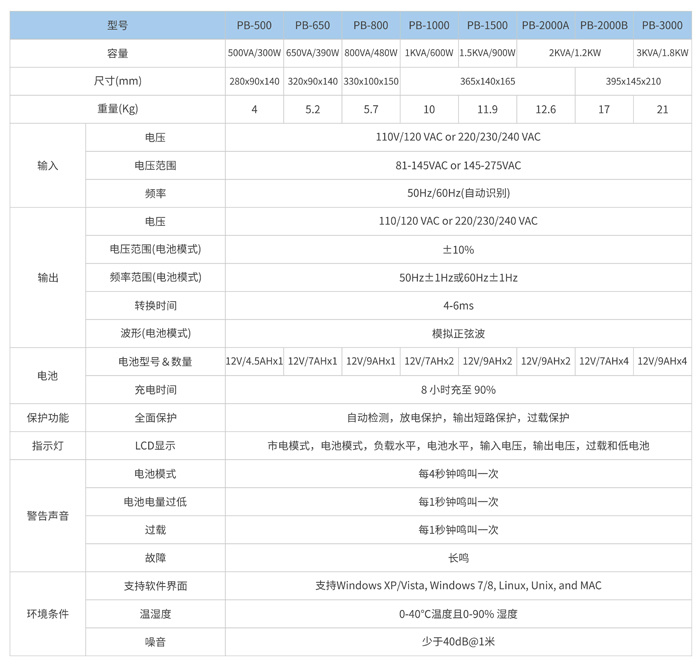Select dimension cell 320x90x140
The image size is (700, 666).
point(312,81)
